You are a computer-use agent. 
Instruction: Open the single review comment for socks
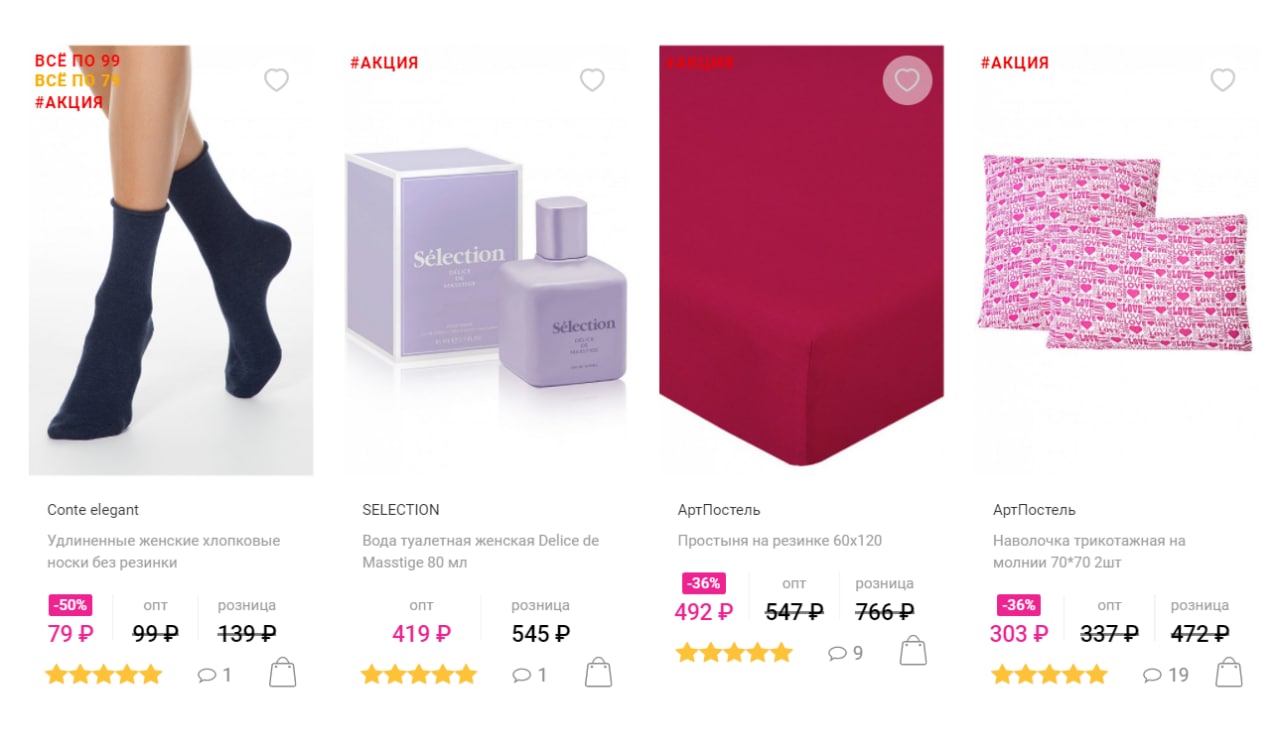pyautogui.click(x=214, y=675)
